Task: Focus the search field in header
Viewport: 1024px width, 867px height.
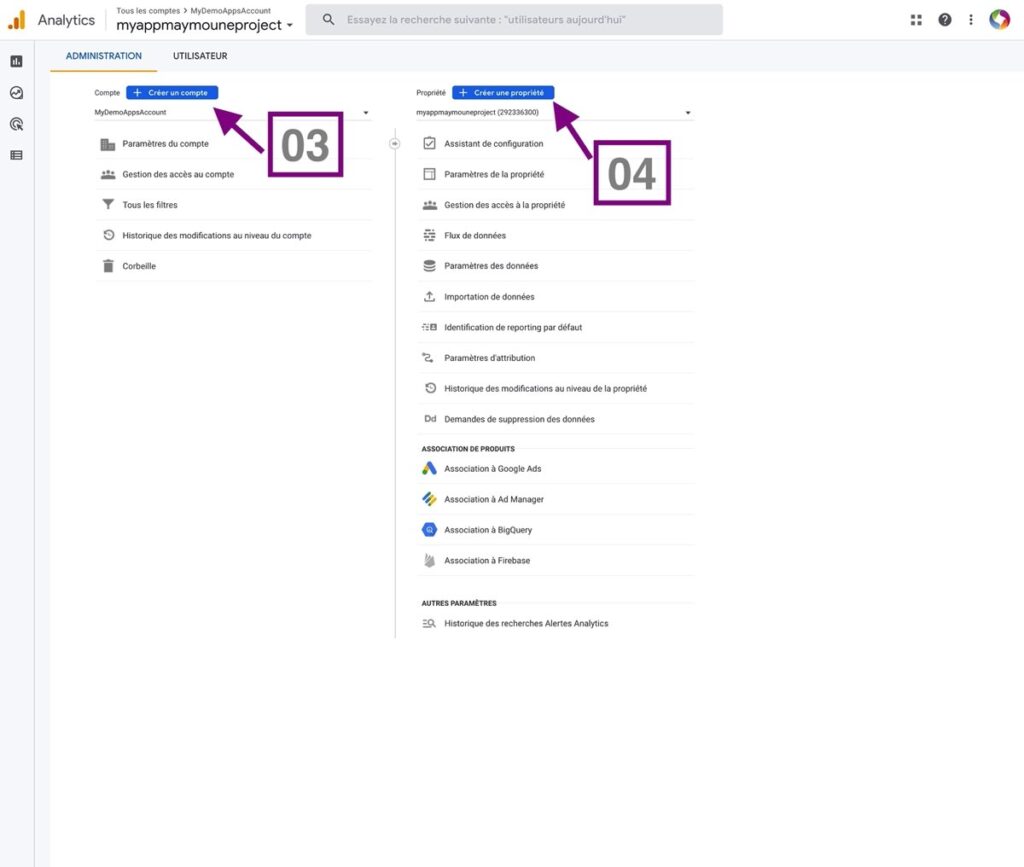Action: pos(514,20)
